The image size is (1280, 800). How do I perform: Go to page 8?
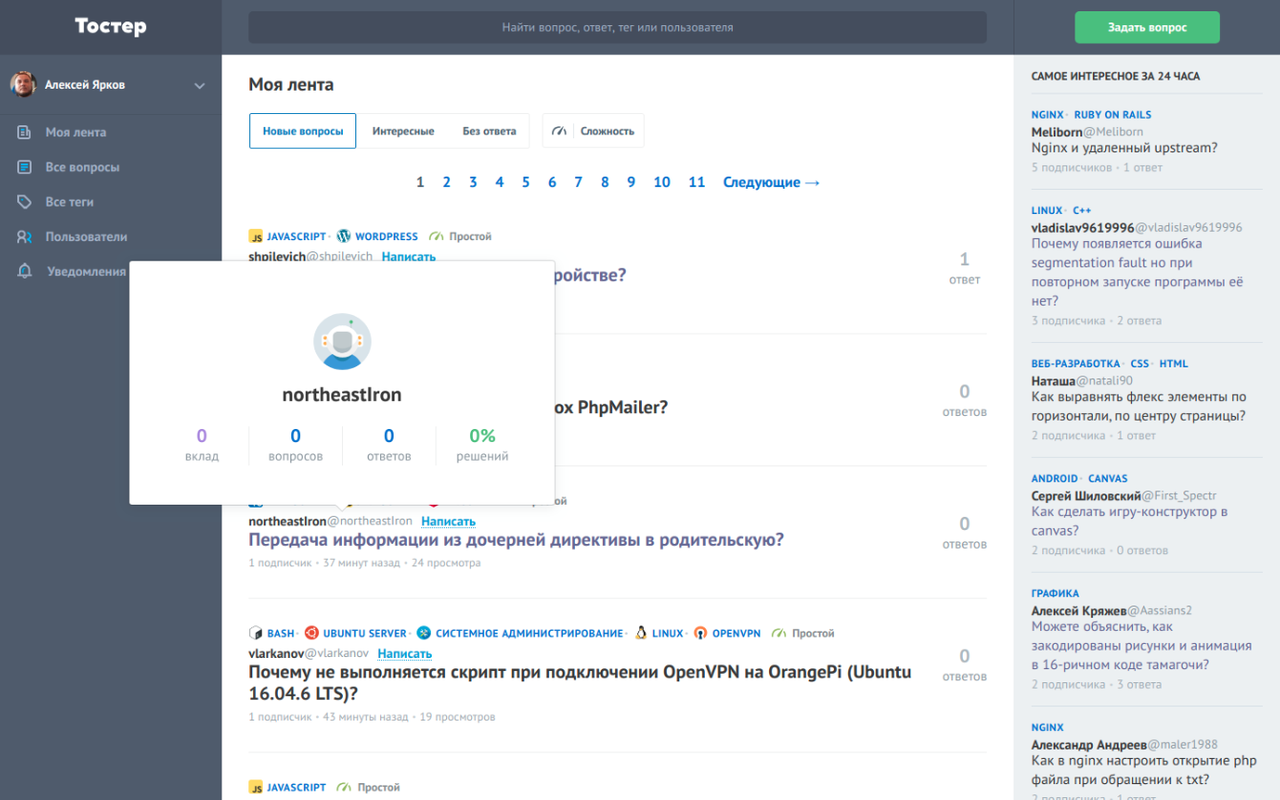[605, 182]
